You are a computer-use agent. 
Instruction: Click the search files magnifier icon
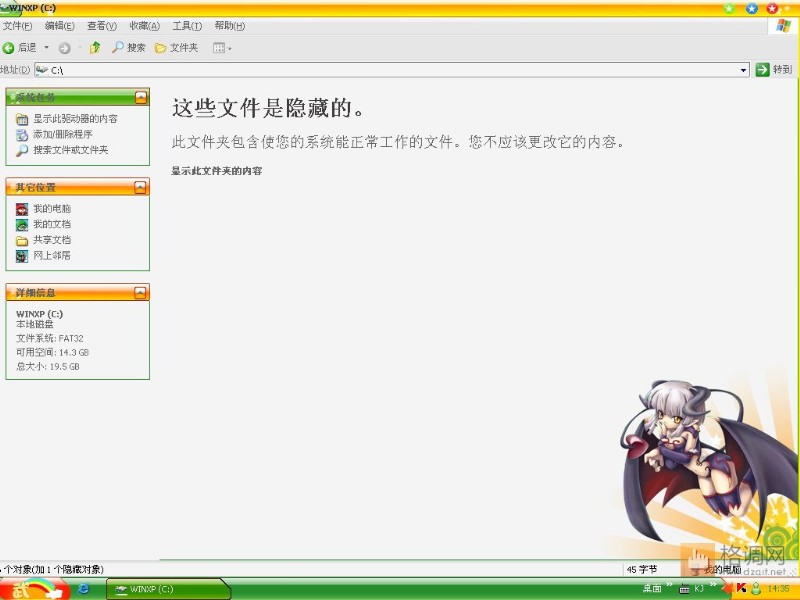point(22,151)
